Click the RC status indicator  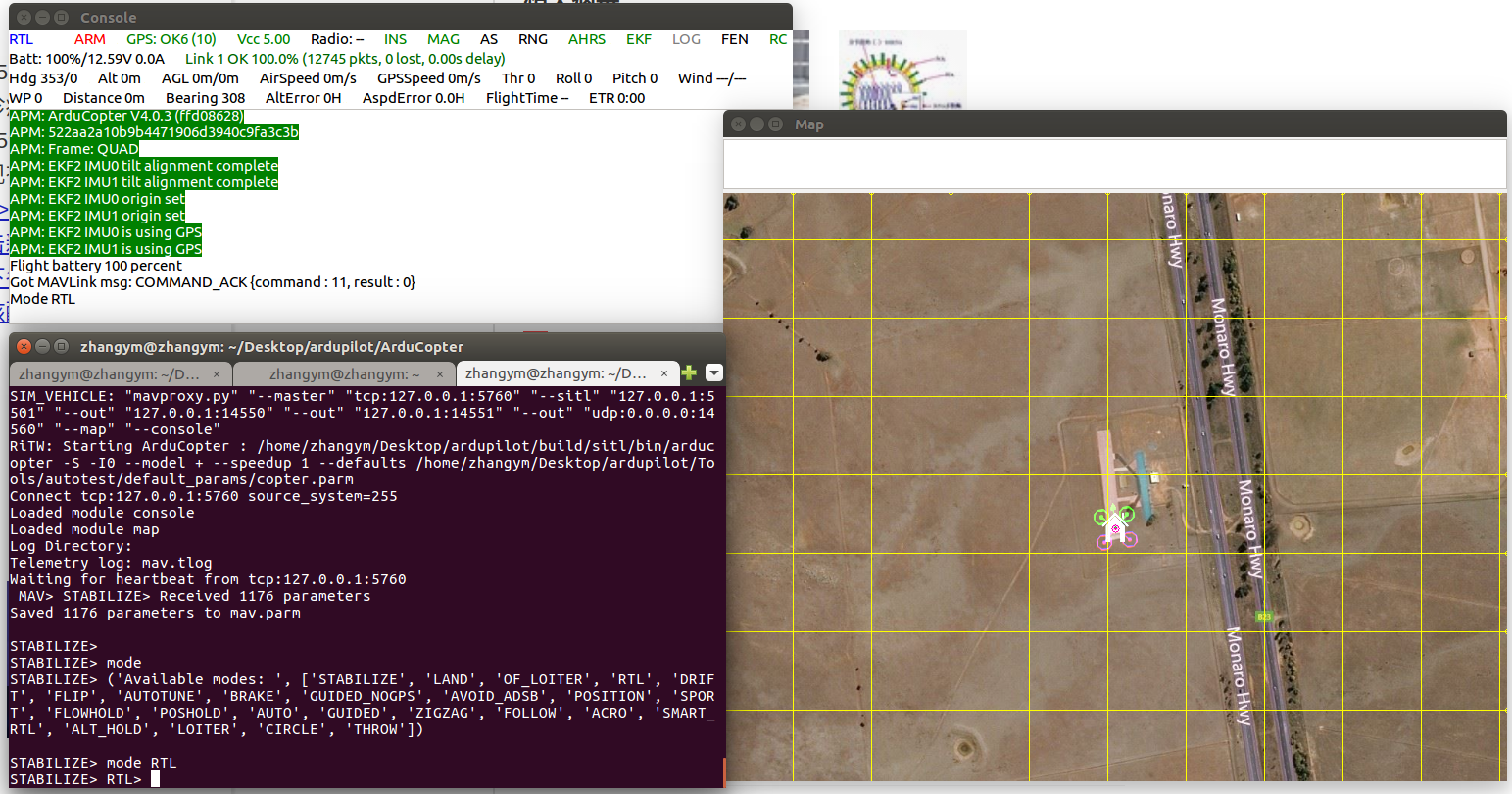[778, 39]
